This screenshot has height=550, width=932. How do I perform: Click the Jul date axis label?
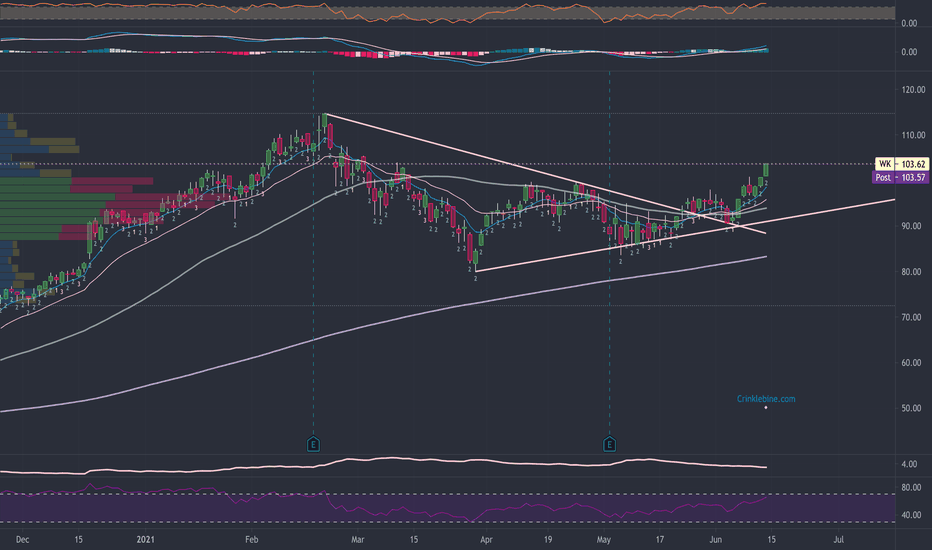839,540
